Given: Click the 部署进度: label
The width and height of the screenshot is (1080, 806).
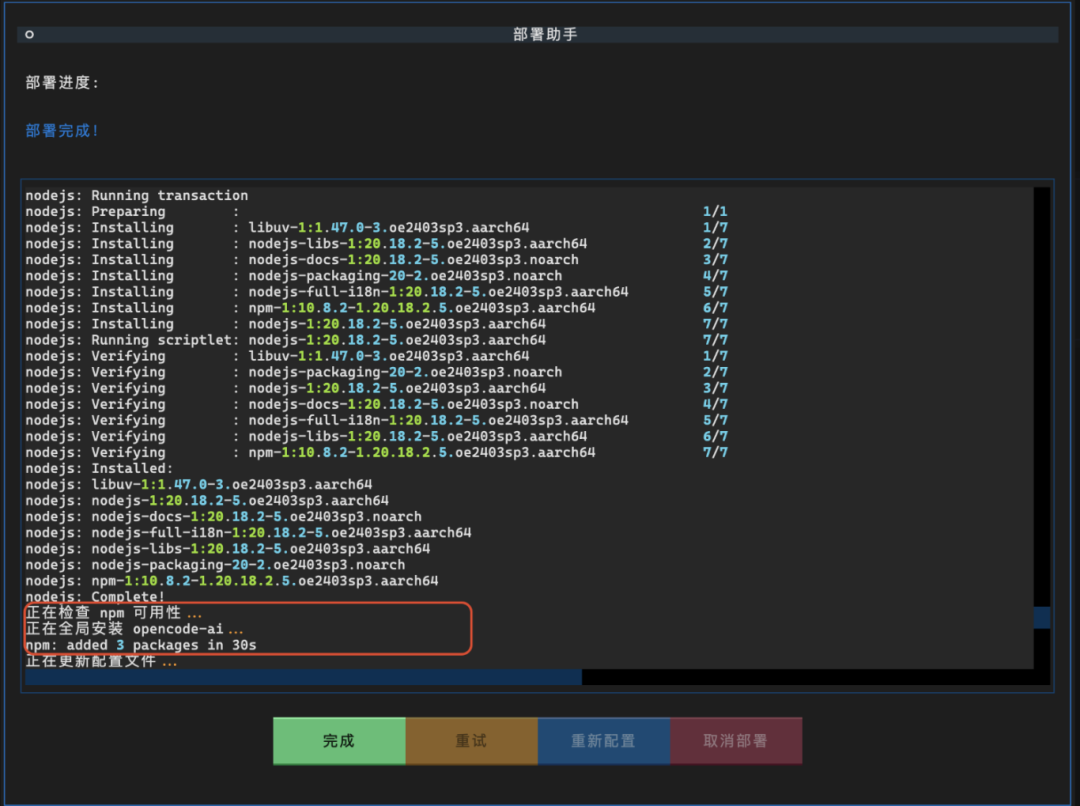Looking at the screenshot, I should (62, 83).
